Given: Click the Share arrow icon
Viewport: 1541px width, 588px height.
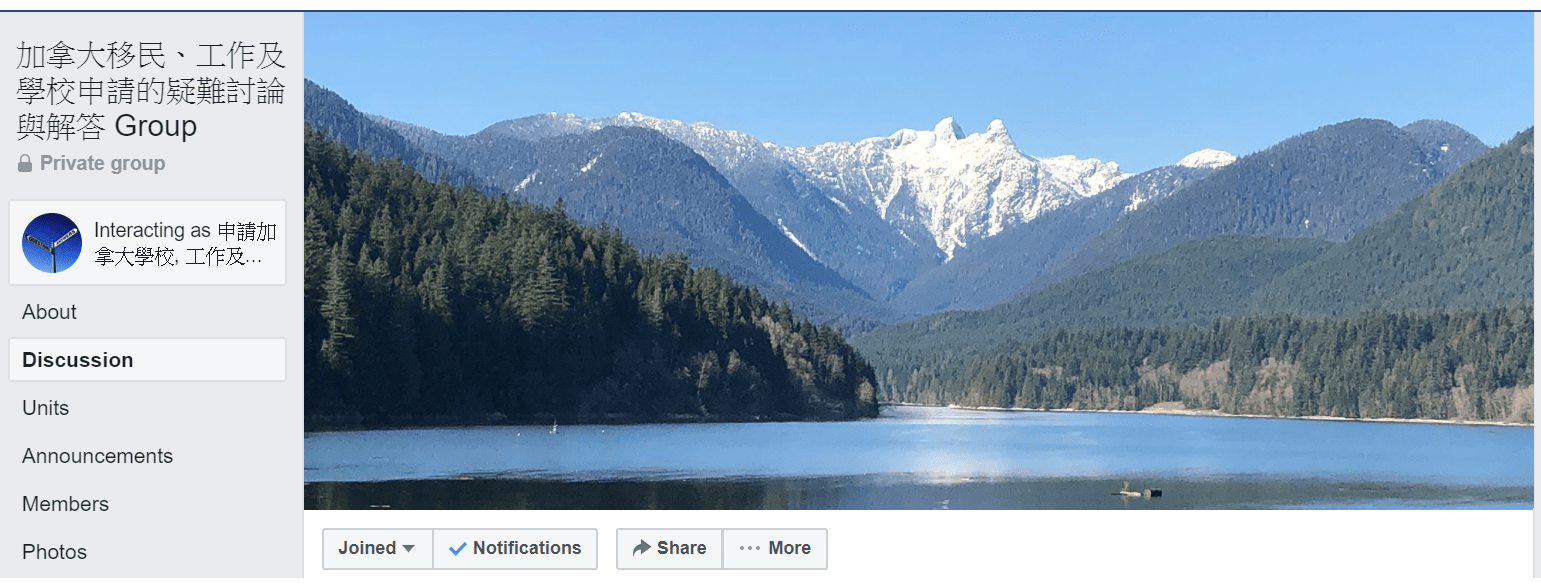Looking at the screenshot, I should click(x=642, y=548).
